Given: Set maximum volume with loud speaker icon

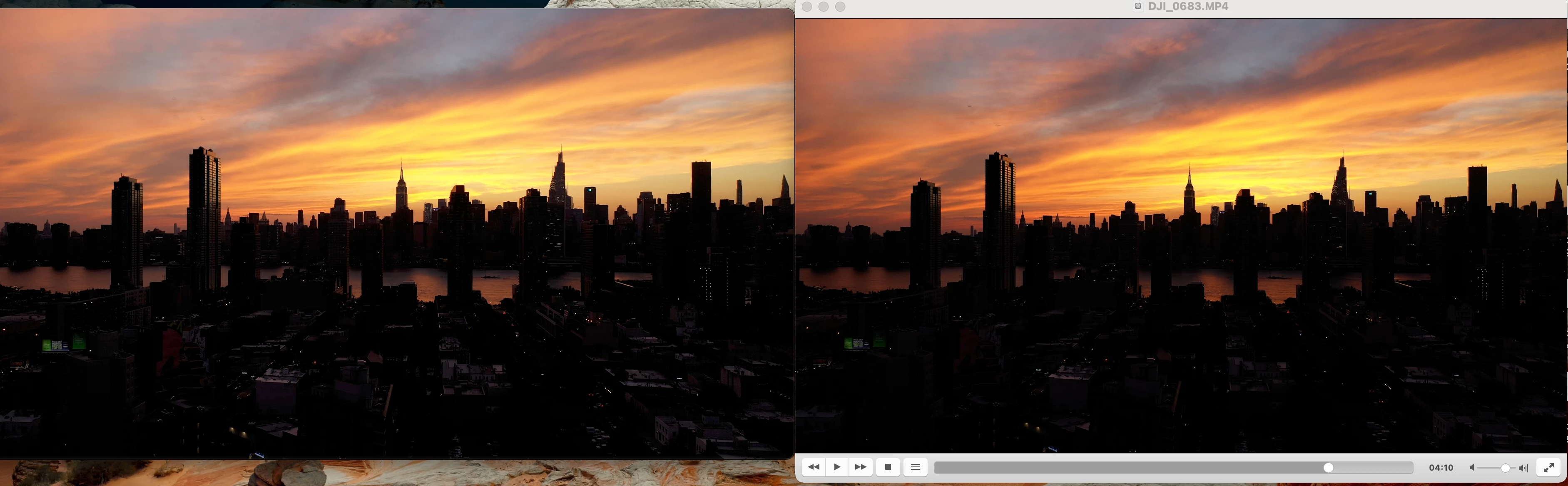Looking at the screenshot, I should coord(1523,468).
